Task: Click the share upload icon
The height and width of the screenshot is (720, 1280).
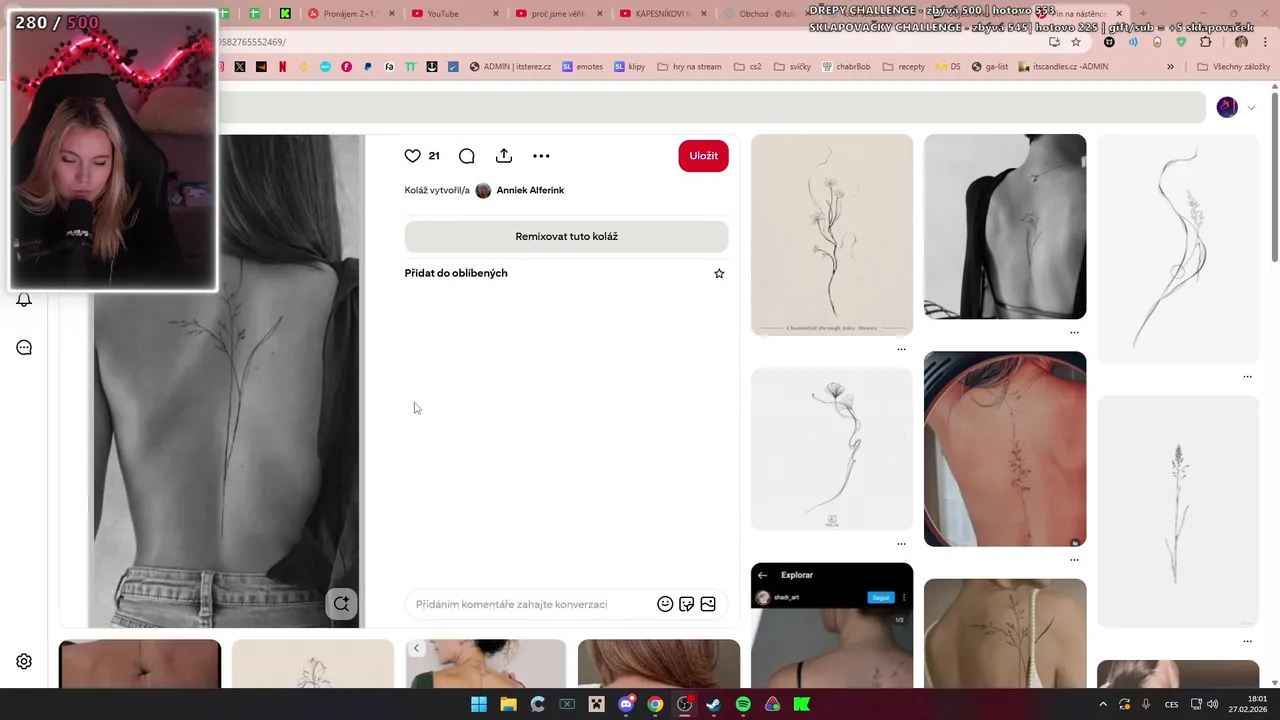Action: coord(504,156)
